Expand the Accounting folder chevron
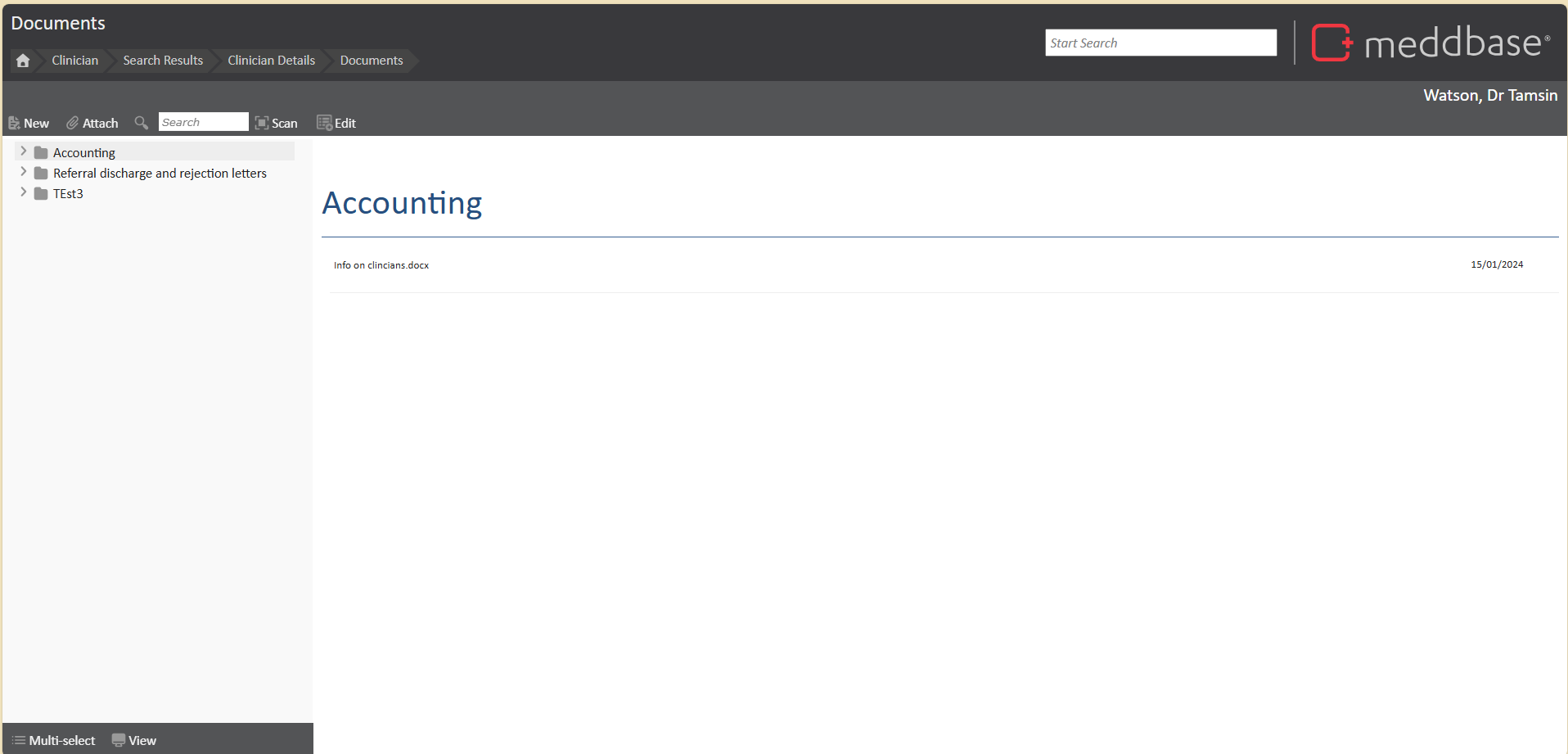Image resolution: width=1568 pixels, height=754 pixels. click(x=23, y=151)
